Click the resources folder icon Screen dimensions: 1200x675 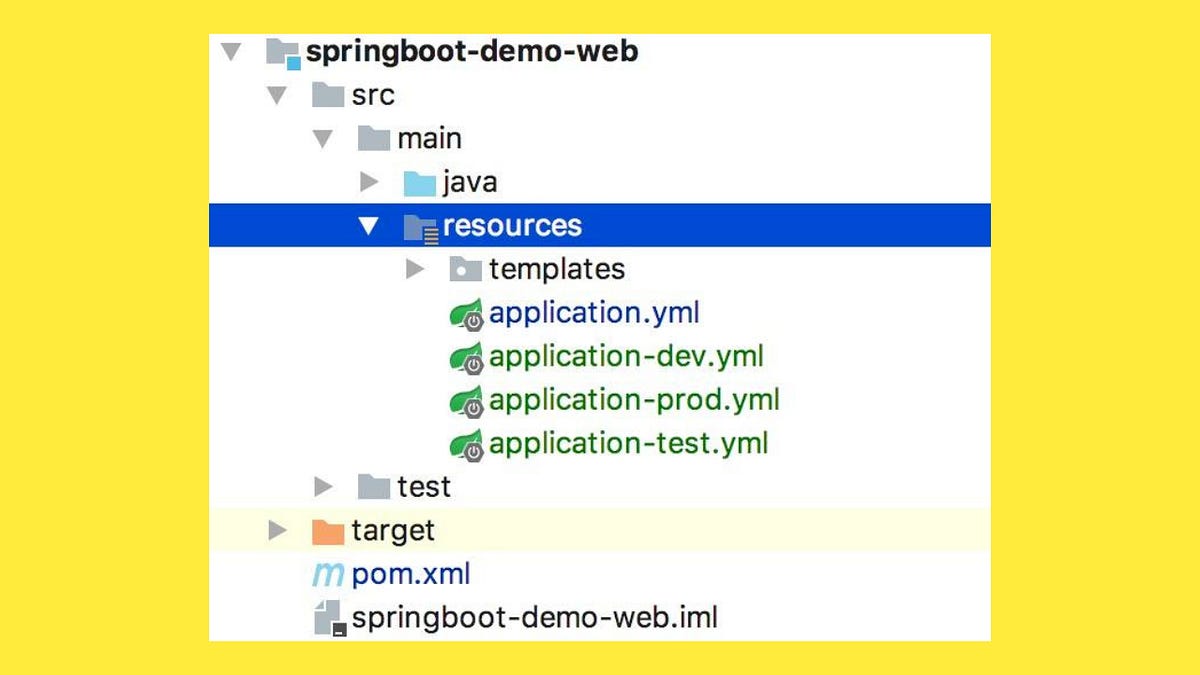419,225
